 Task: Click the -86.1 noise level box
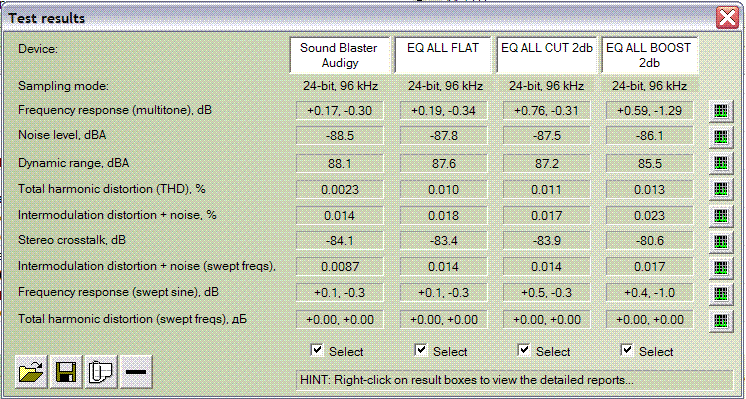pyautogui.click(x=649, y=136)
